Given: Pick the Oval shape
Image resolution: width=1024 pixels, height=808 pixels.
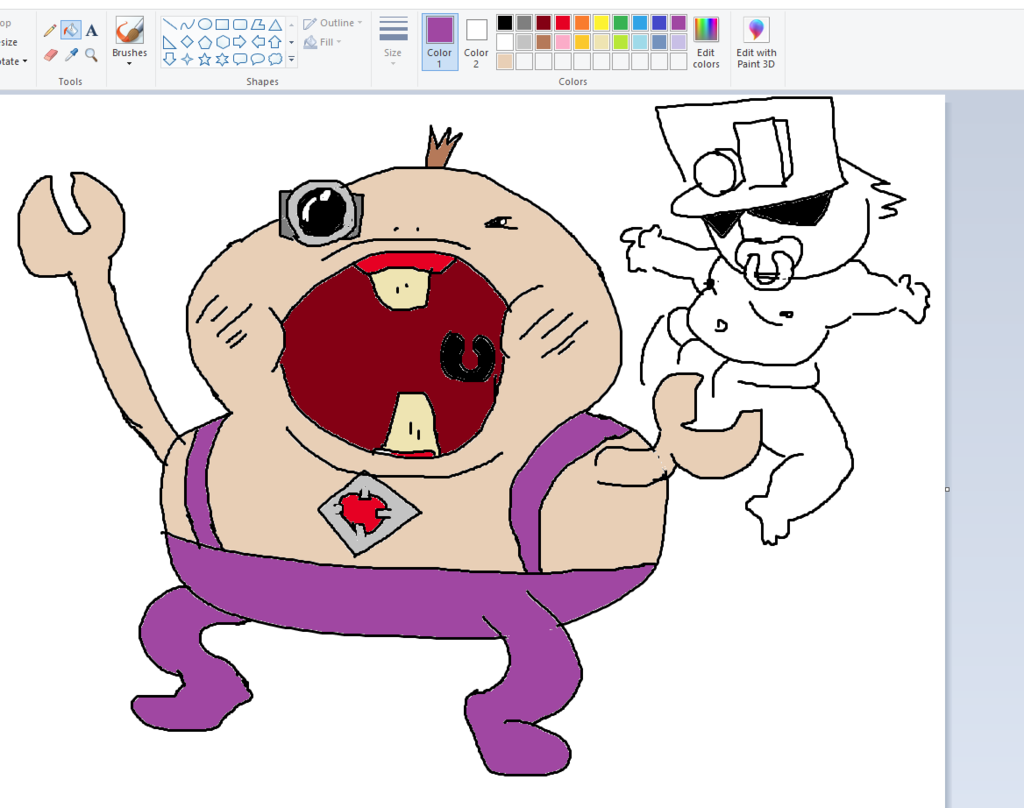Looking at the screenshot, I should tap(205, 25).
